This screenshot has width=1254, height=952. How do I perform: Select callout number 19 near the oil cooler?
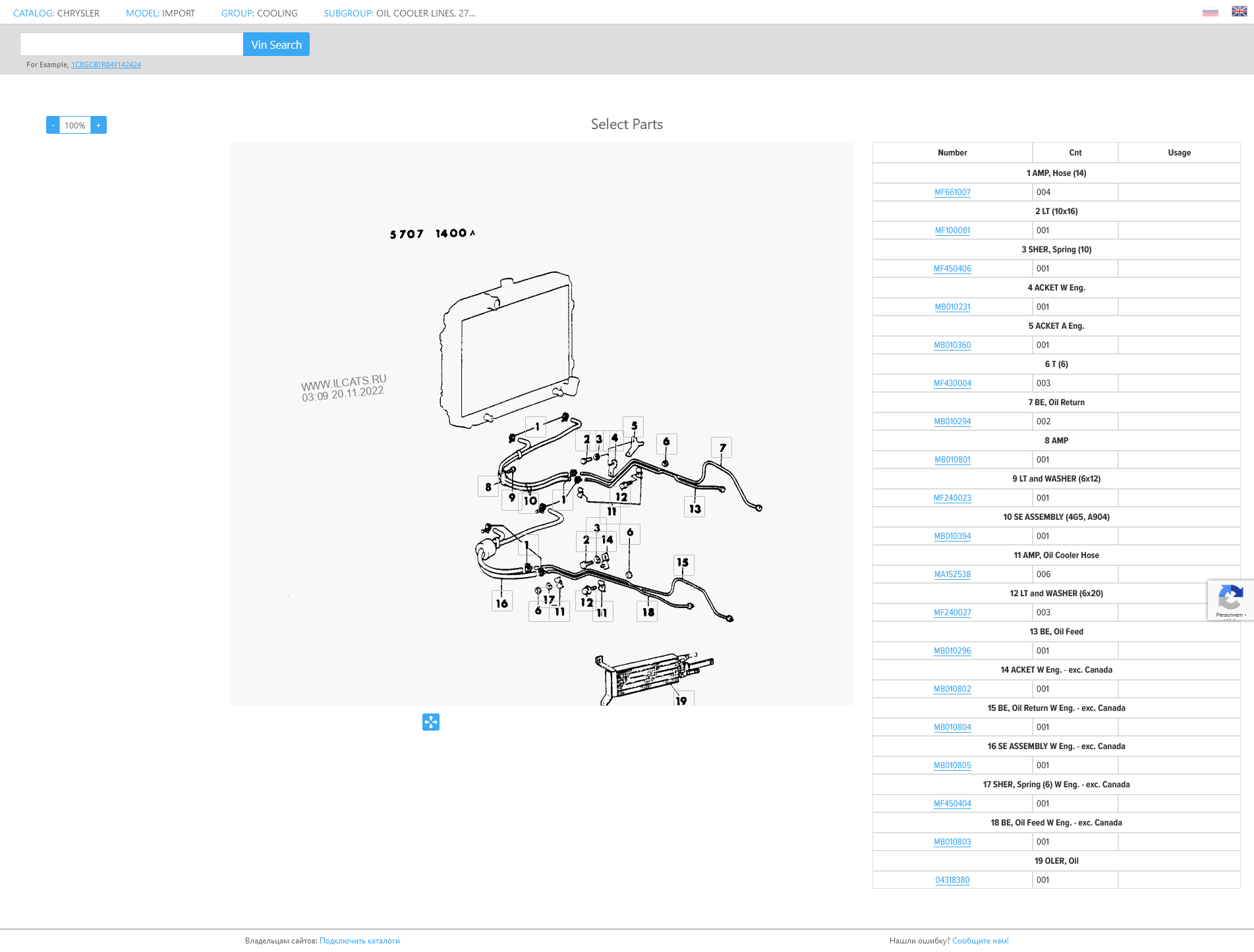click(681, 700)
